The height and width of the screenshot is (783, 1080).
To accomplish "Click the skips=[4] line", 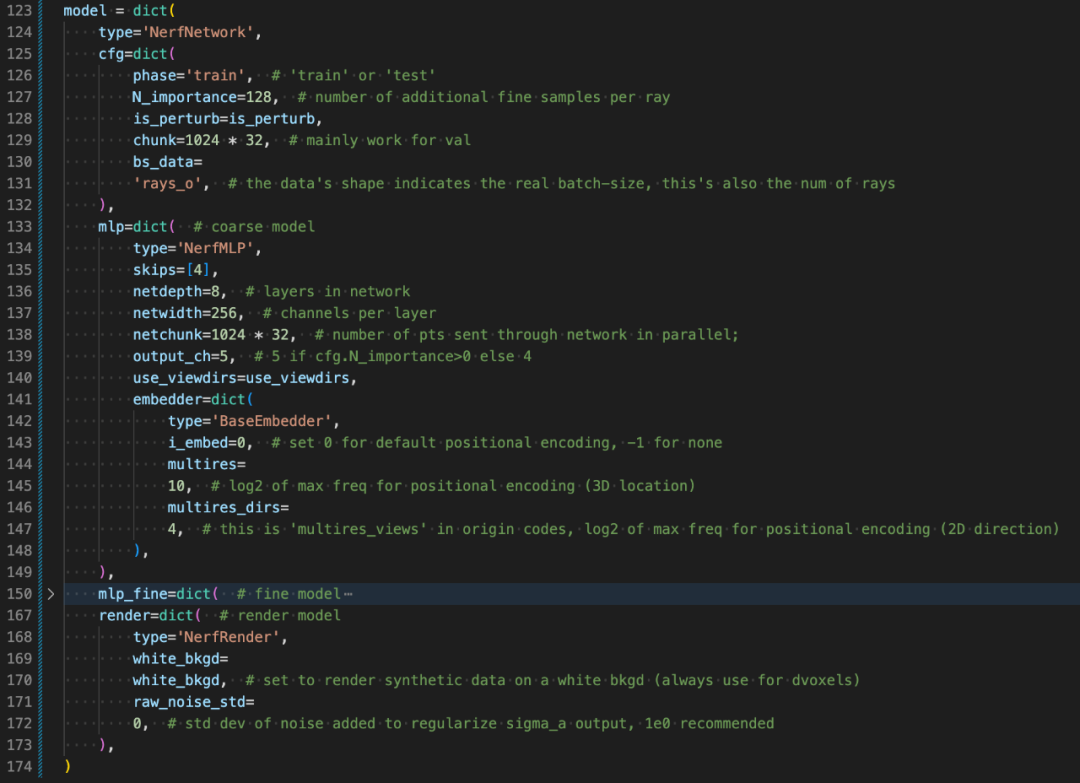I will 174,270.
